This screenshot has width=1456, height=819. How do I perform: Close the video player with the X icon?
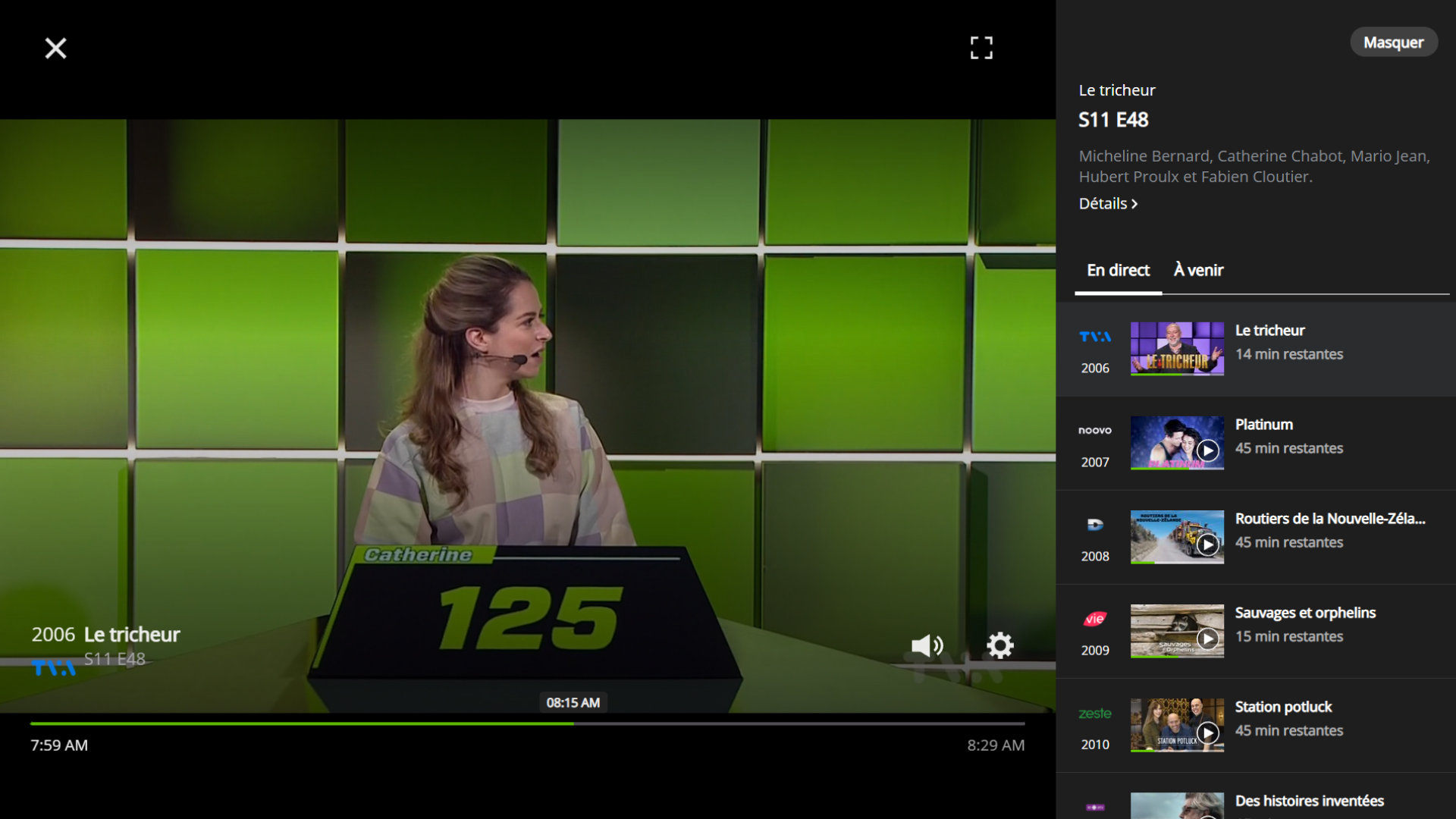click(55, 49)
